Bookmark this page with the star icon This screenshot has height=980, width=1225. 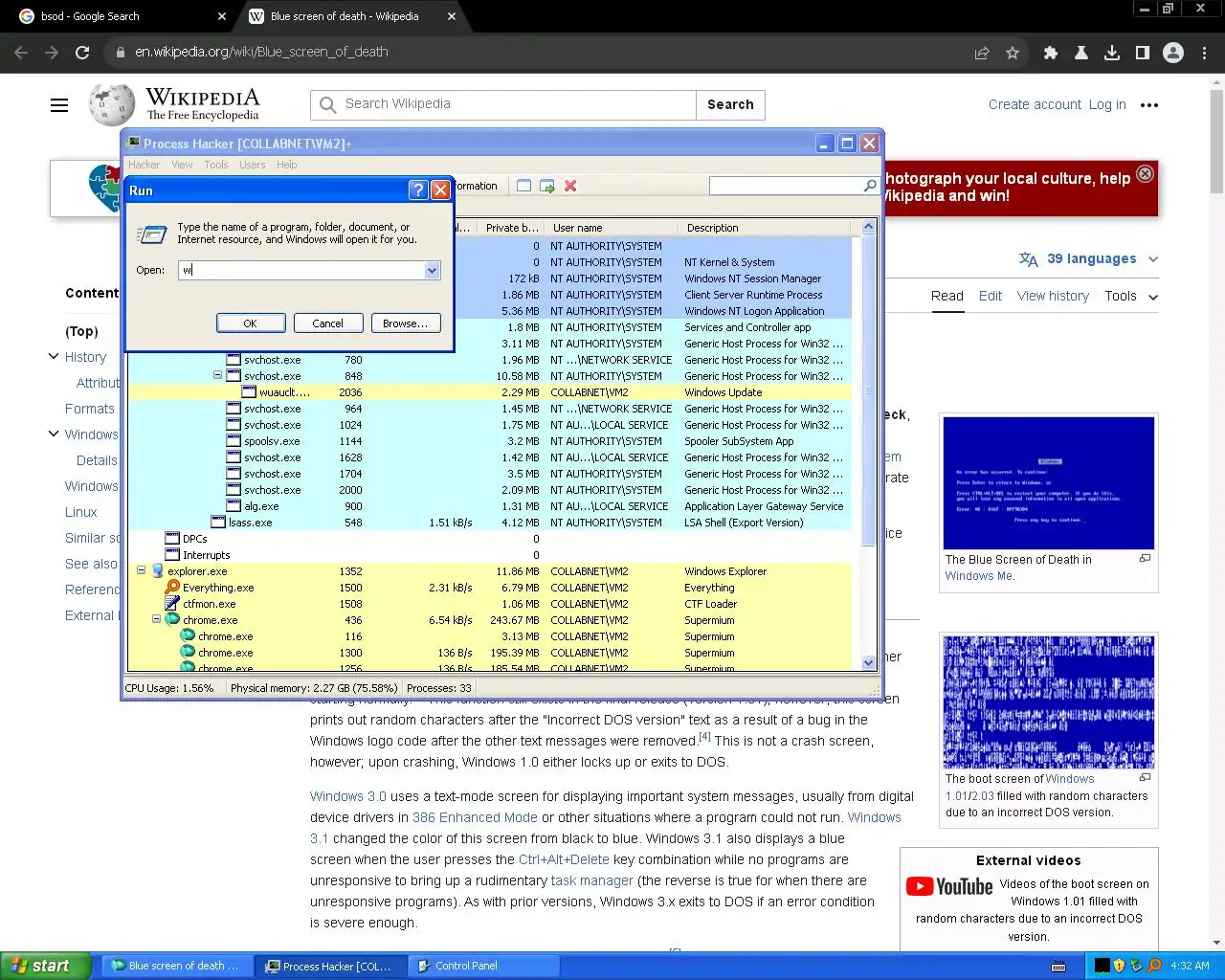click(1013, 53)
